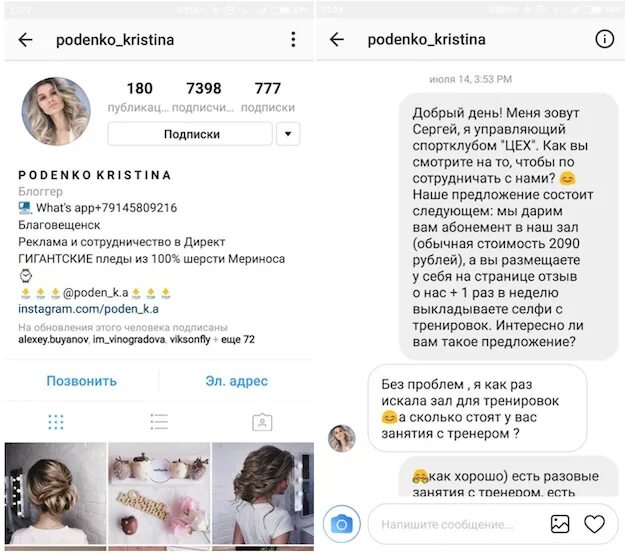Screen dimensions: 625x554
Task: Send a heart reaction in the chat
Action: [594, 524]
